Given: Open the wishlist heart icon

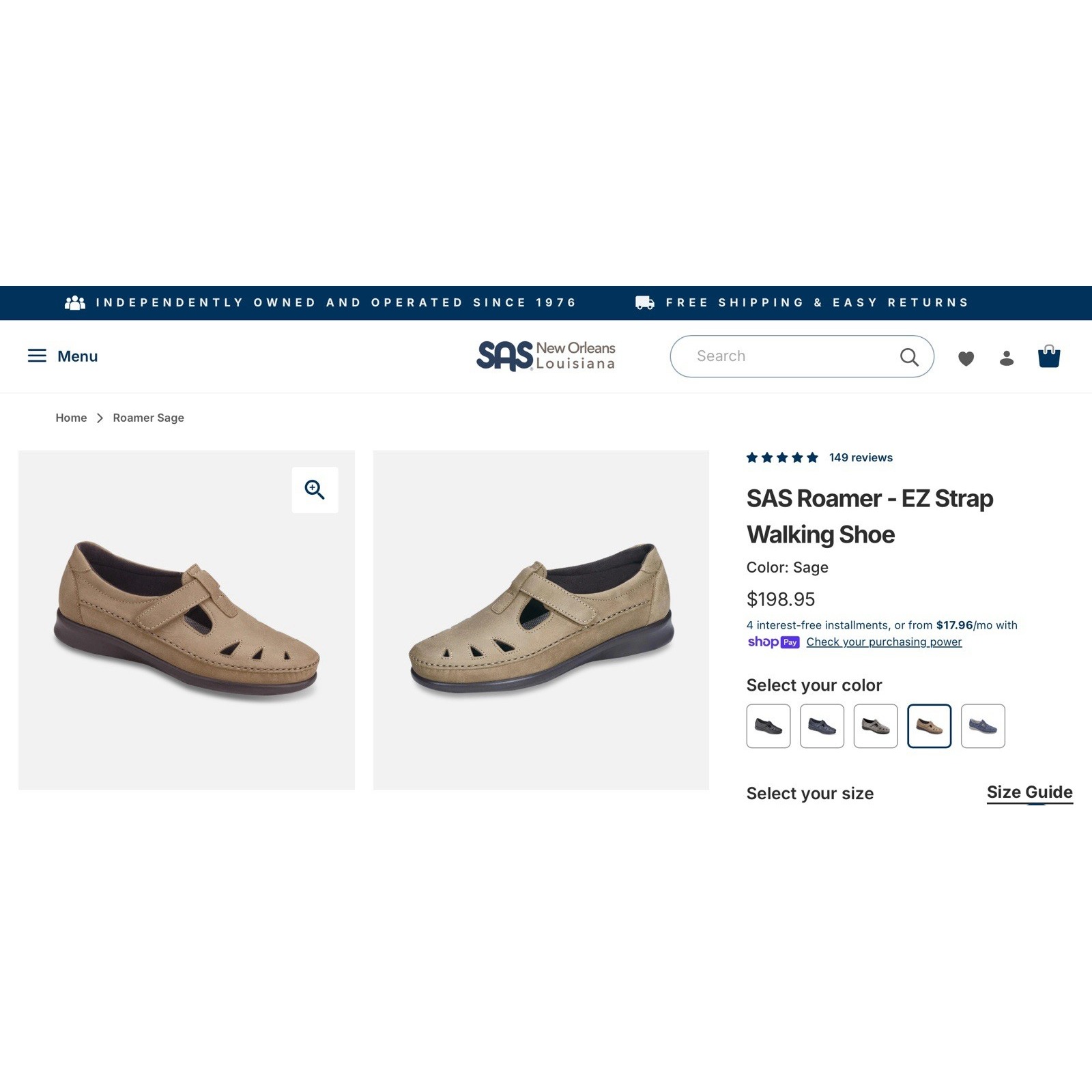Looking at the screenshot, I should (x=966, y=358).
